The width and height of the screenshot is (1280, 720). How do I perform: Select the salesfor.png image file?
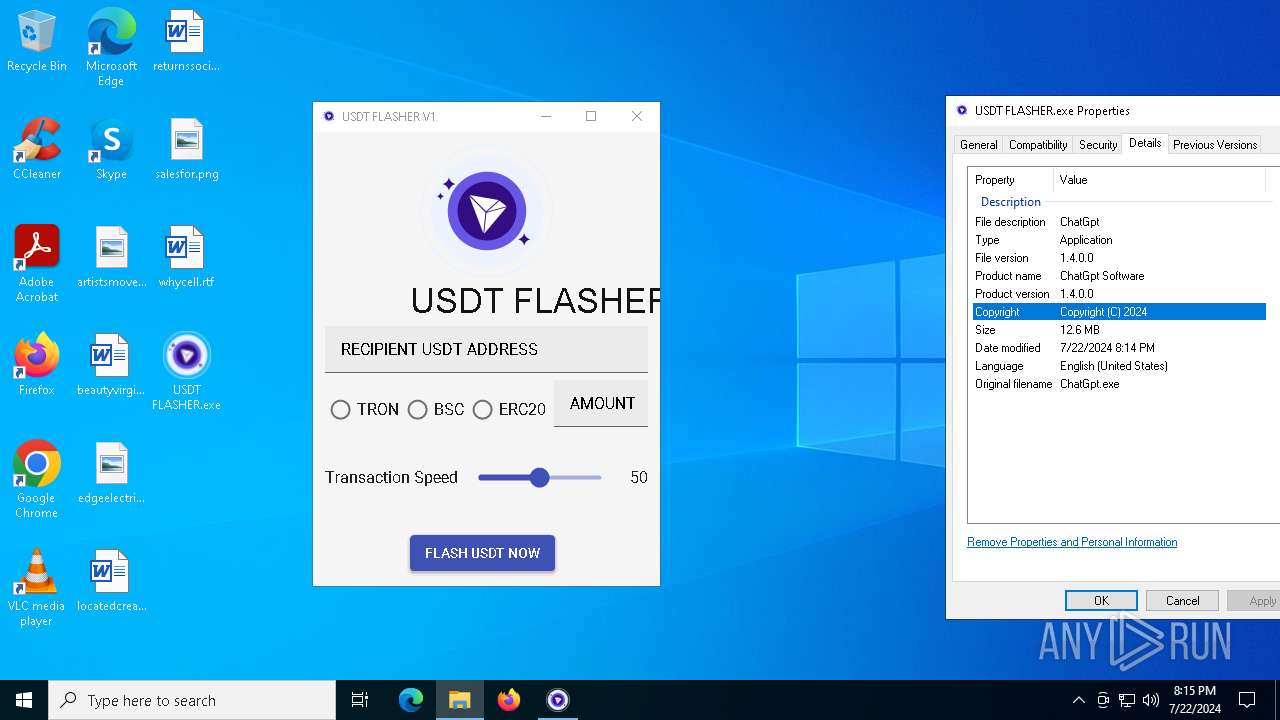pos(186,150)
